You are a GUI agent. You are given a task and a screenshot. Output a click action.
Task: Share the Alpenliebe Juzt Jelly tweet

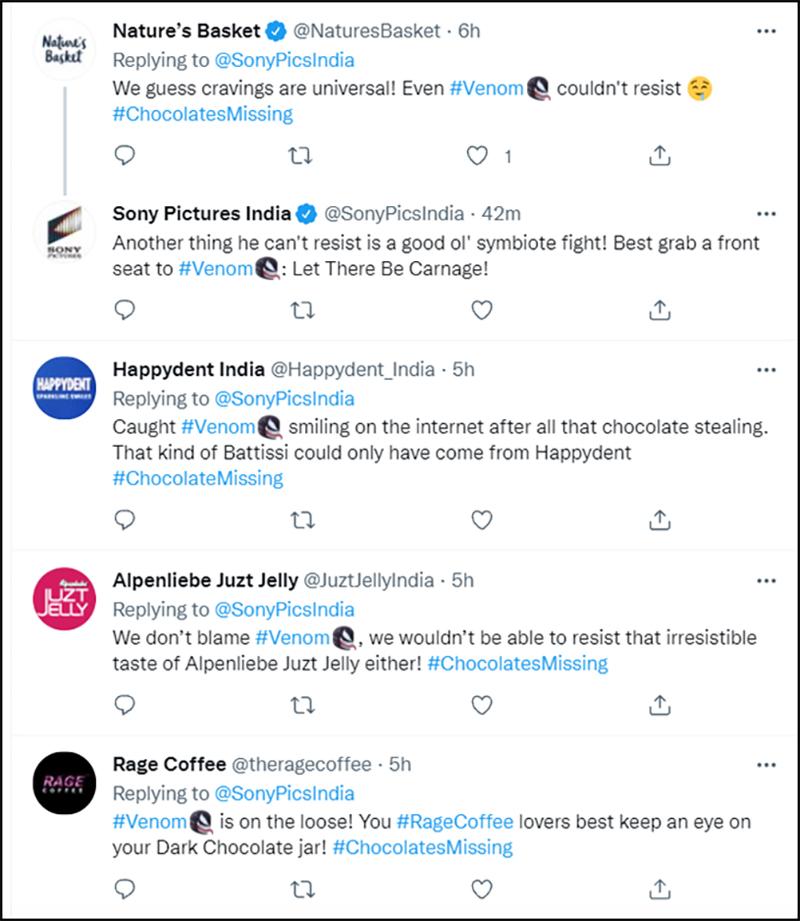pyautogui.click(x=660, y=705)
